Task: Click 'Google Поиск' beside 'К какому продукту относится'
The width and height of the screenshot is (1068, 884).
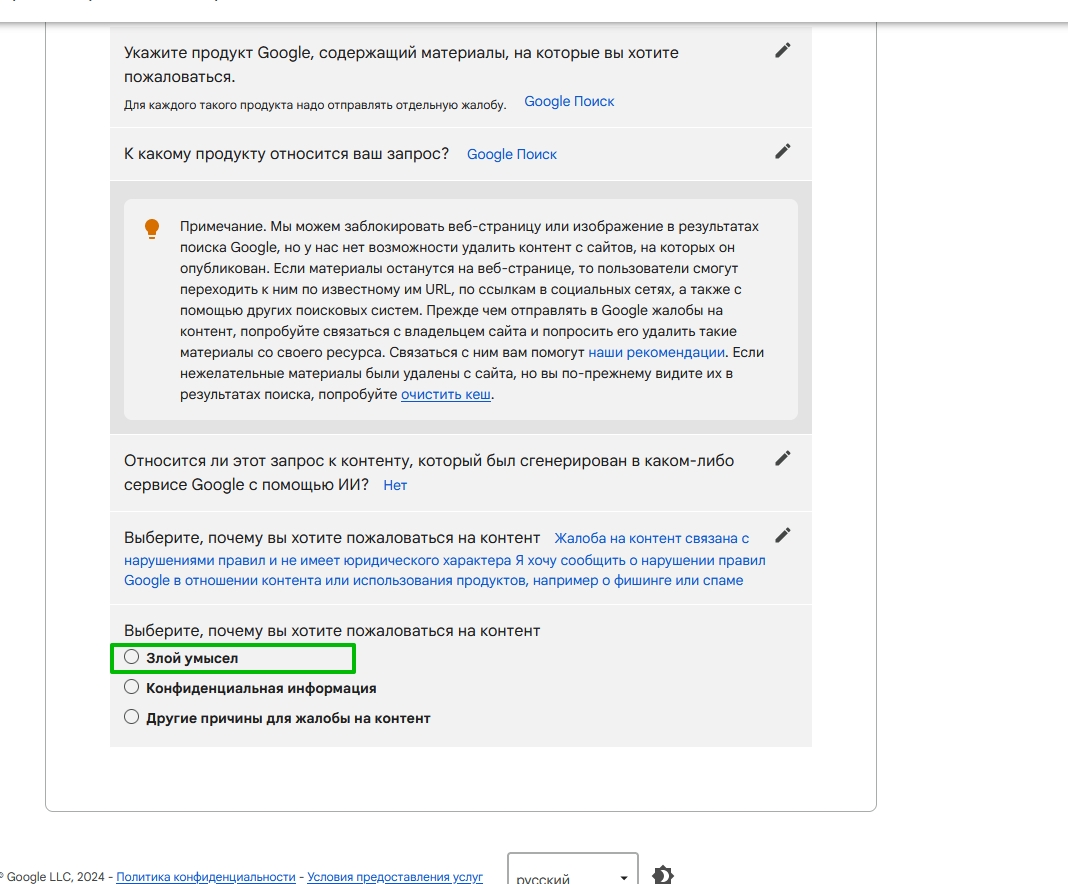Action: pyautogui.click(x=512, y=155)
